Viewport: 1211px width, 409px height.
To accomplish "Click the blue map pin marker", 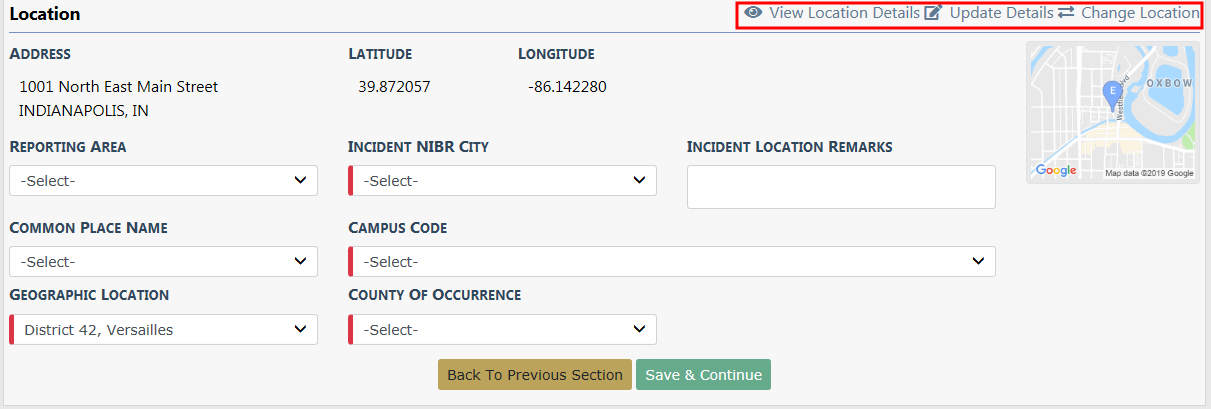I will coord(1110,93).
